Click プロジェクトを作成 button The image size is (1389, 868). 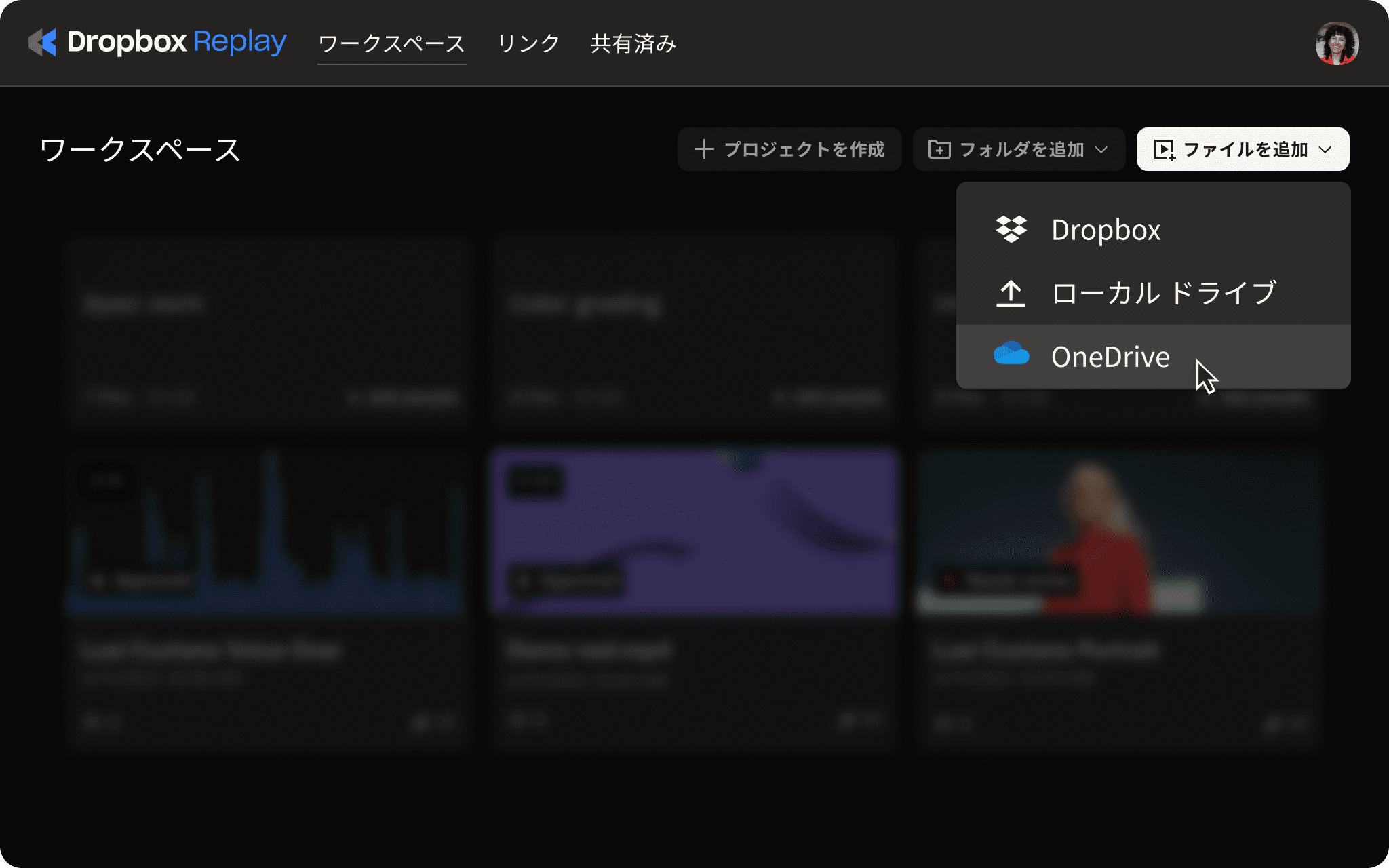click(x=789, y=149)
